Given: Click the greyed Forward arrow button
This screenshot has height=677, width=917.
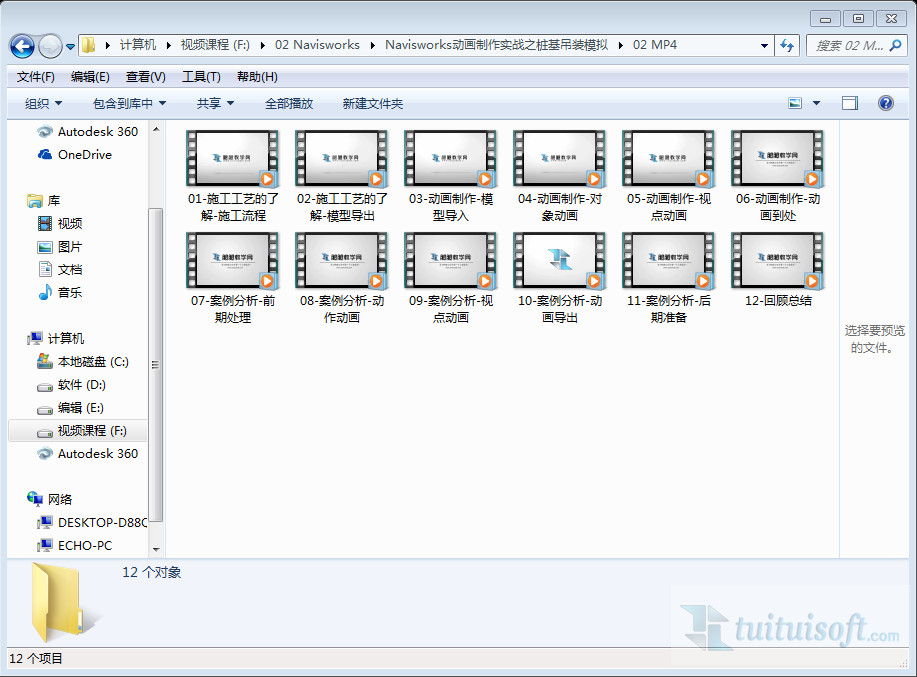Looking at the screenshot, I should (50, 46).
